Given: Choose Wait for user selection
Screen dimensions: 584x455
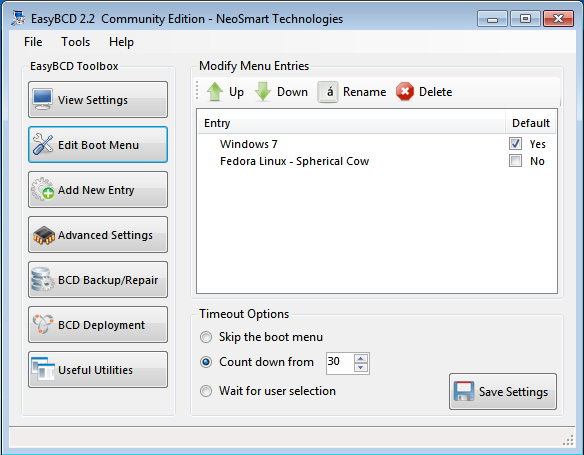Looking at the screenshot, I should (x=206, y=391).
